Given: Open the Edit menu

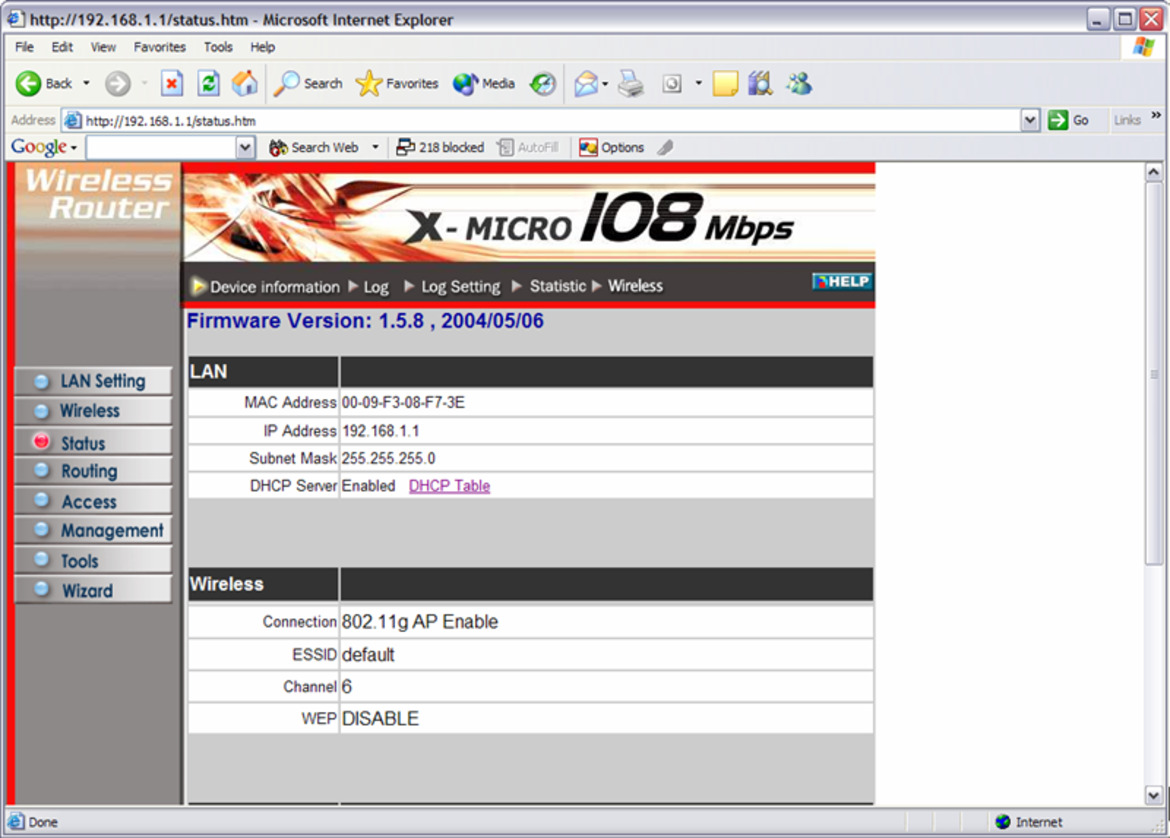Looking at the screenshot, I should (62, 47).
